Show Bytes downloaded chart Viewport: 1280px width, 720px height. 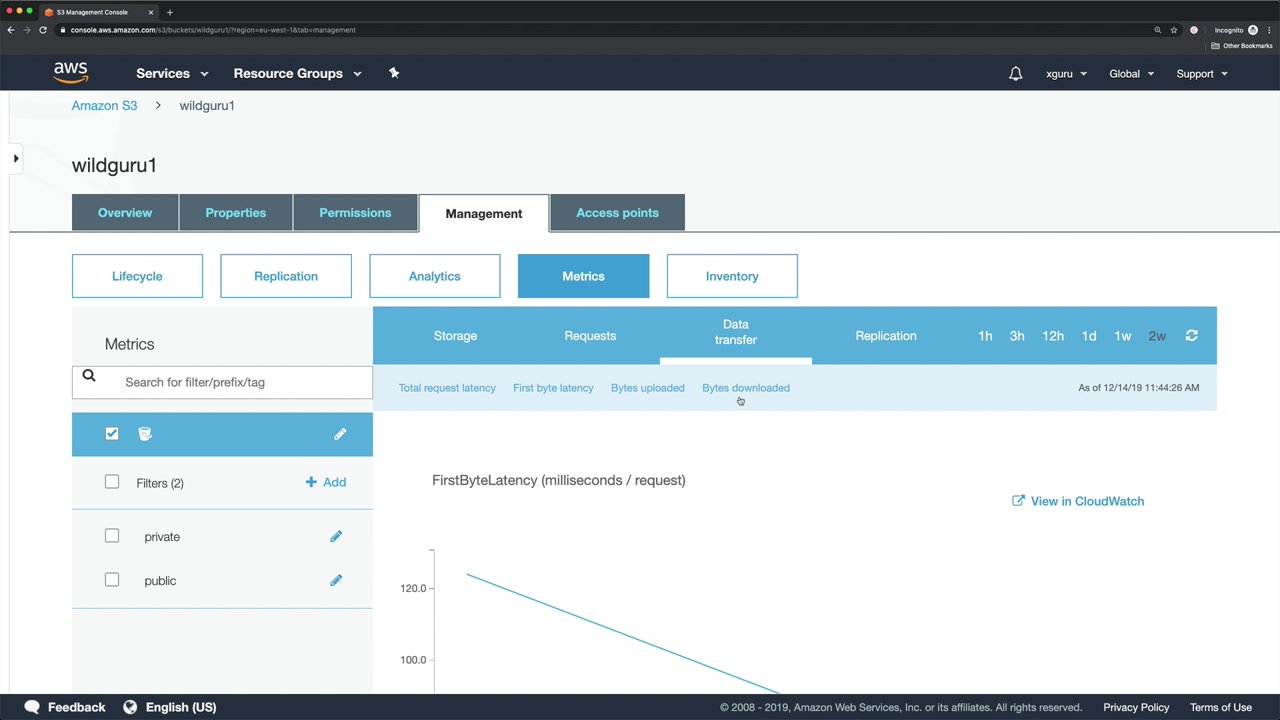point(746,388)
